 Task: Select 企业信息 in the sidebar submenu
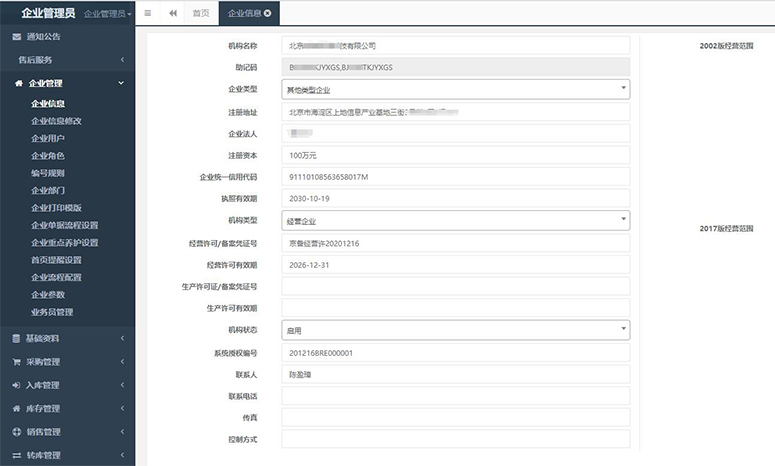[48, 104]
